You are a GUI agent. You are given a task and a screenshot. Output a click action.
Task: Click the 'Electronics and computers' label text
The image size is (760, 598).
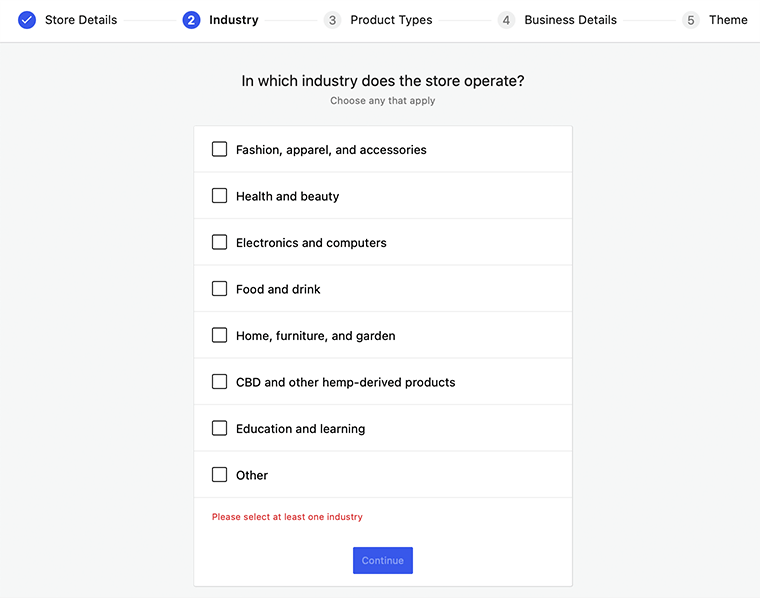pyautogui.click(x=311, y=243)
